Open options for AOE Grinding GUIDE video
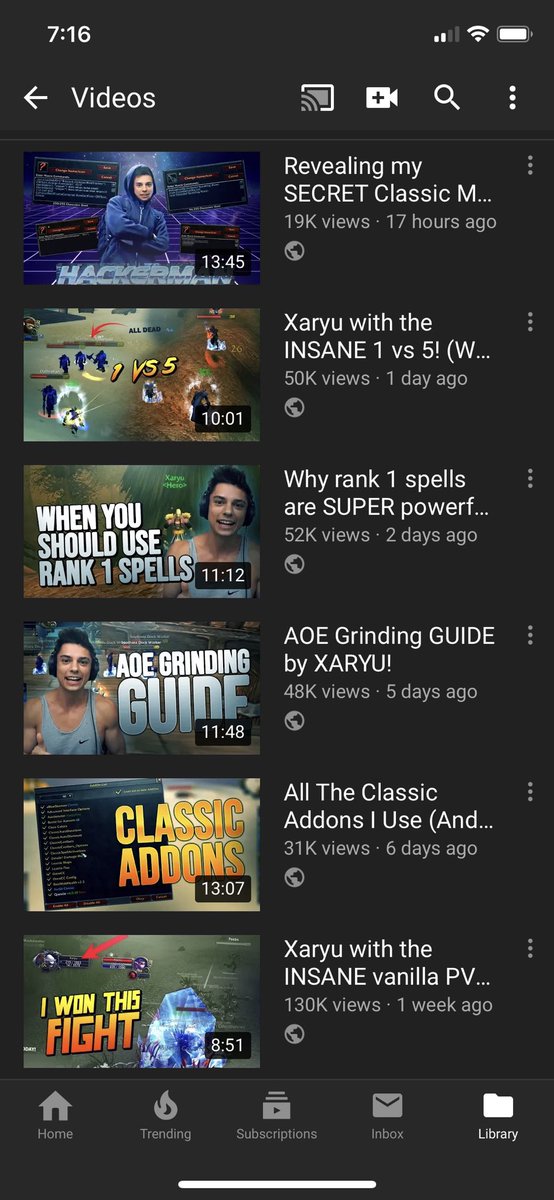The width and height of the screenshot is (554, 1200). tap(530, 636)
